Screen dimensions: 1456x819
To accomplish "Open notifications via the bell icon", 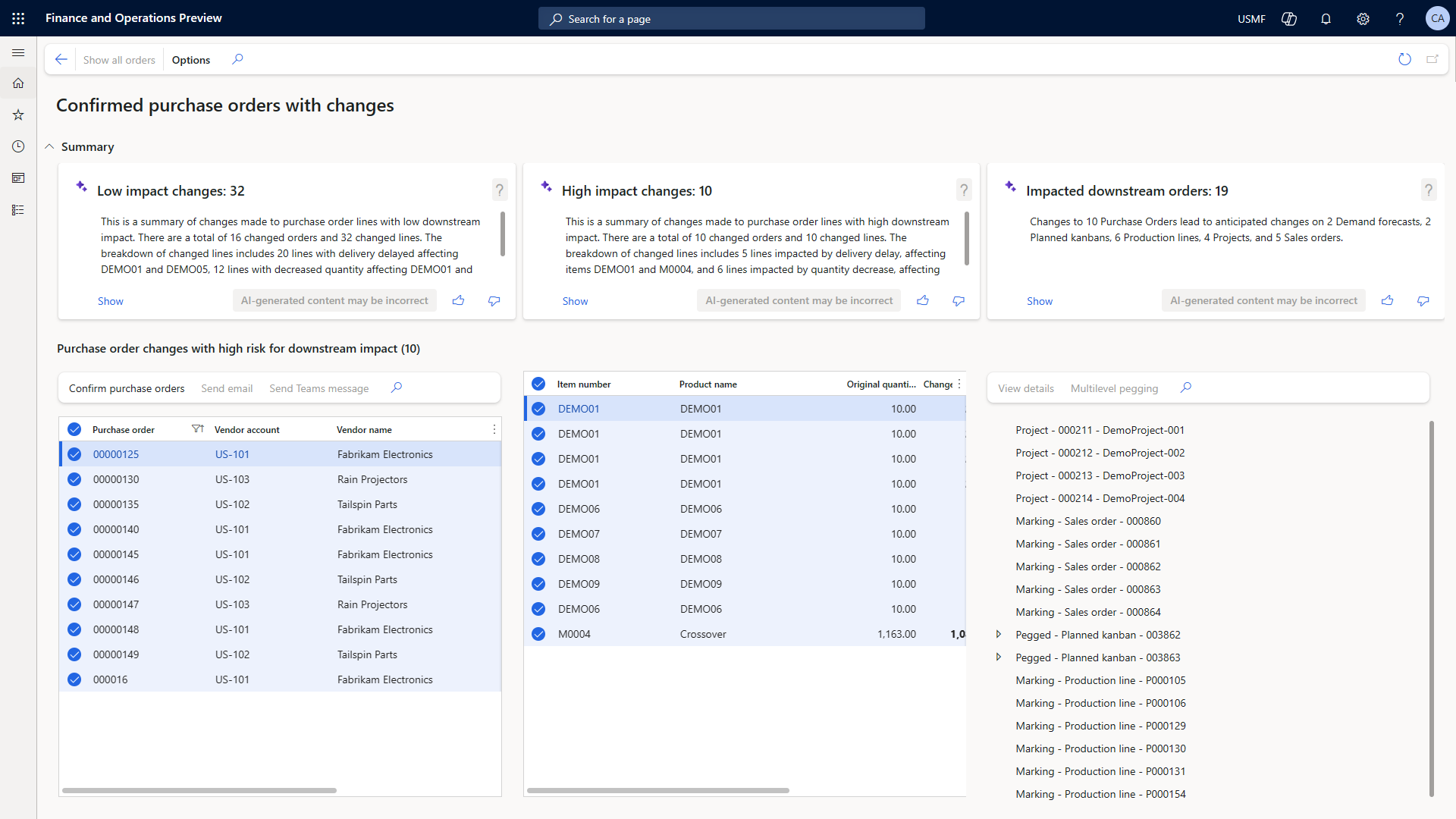I will 1326,18.
